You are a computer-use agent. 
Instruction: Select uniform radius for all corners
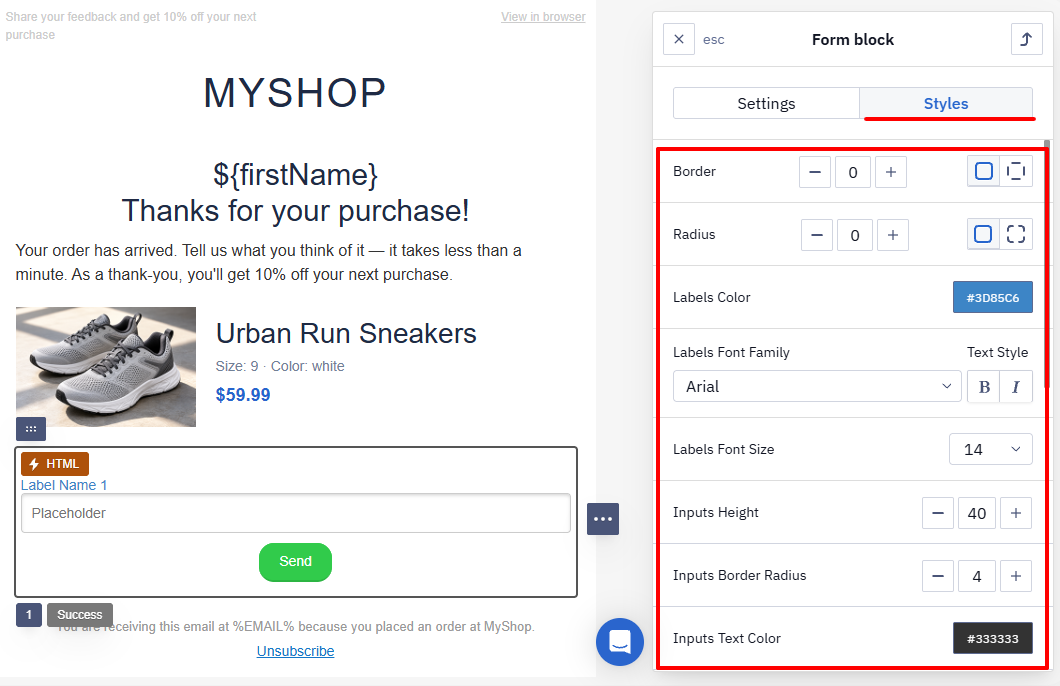[984, 235]
